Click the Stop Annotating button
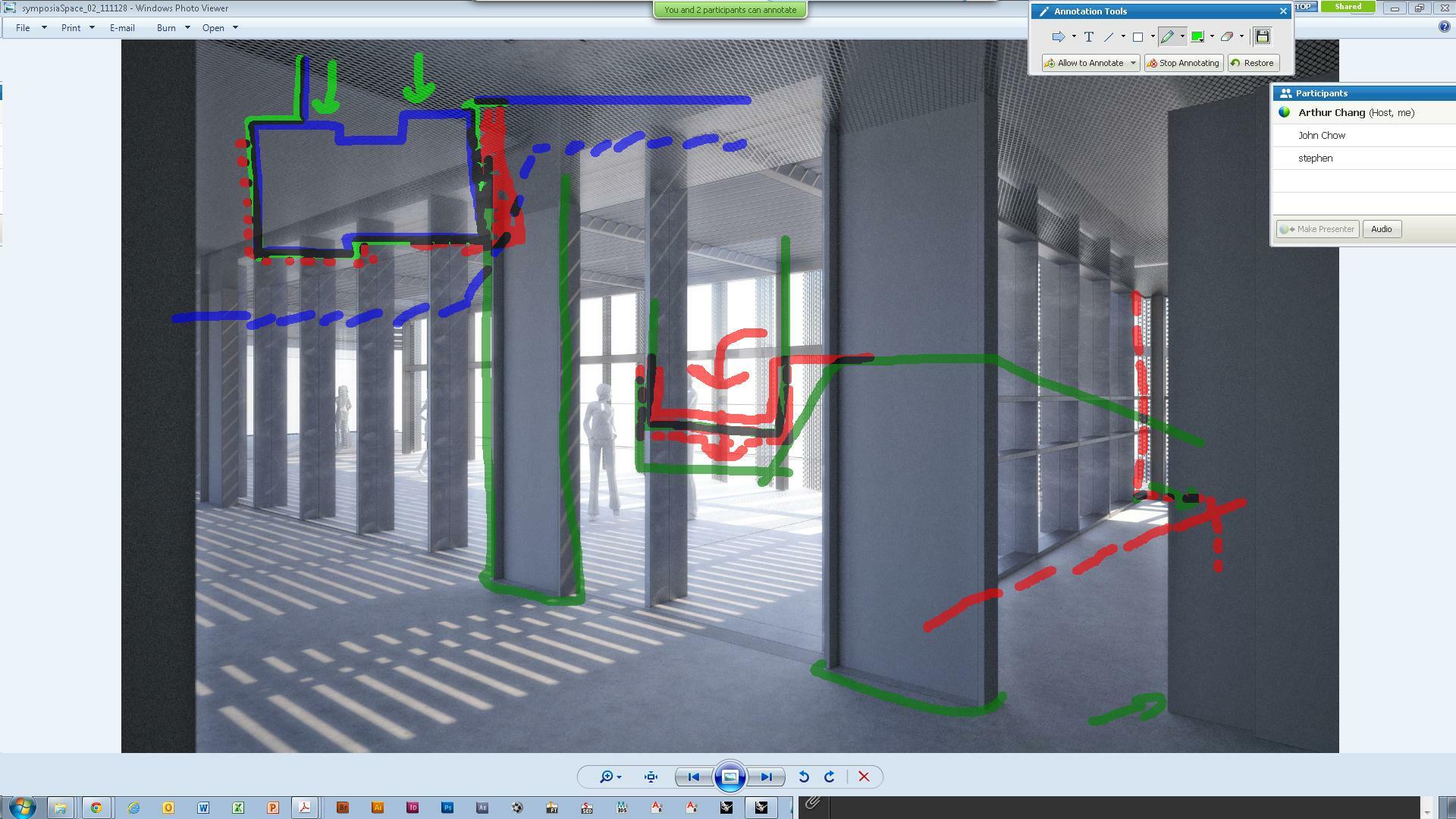Image resolution: width=1456 pixels, height=819 pixels. coord(1184,63)
